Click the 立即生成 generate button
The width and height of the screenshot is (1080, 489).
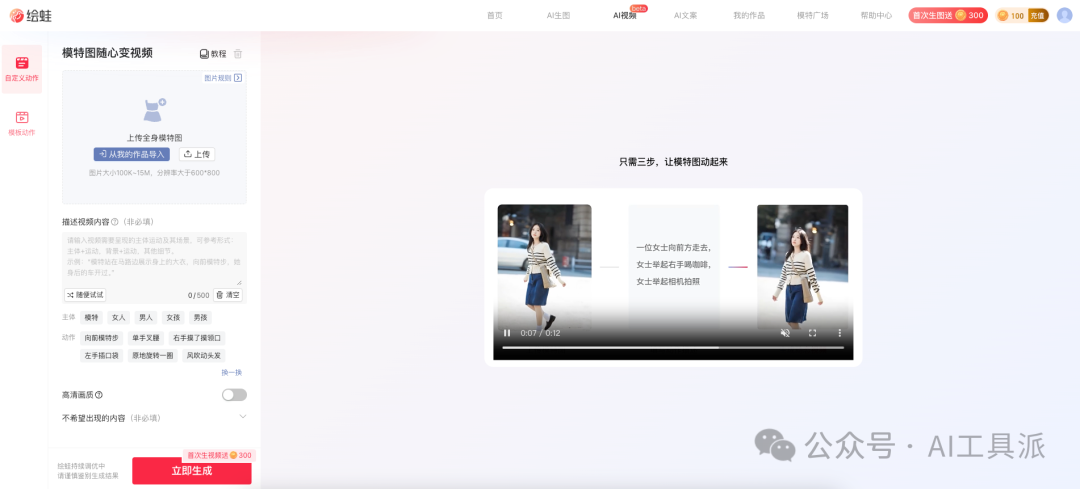pyautogui.click(x=191, y=471)
